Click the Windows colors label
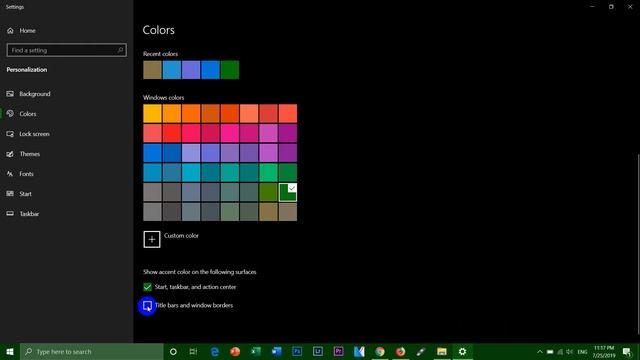 pos(163,98)
